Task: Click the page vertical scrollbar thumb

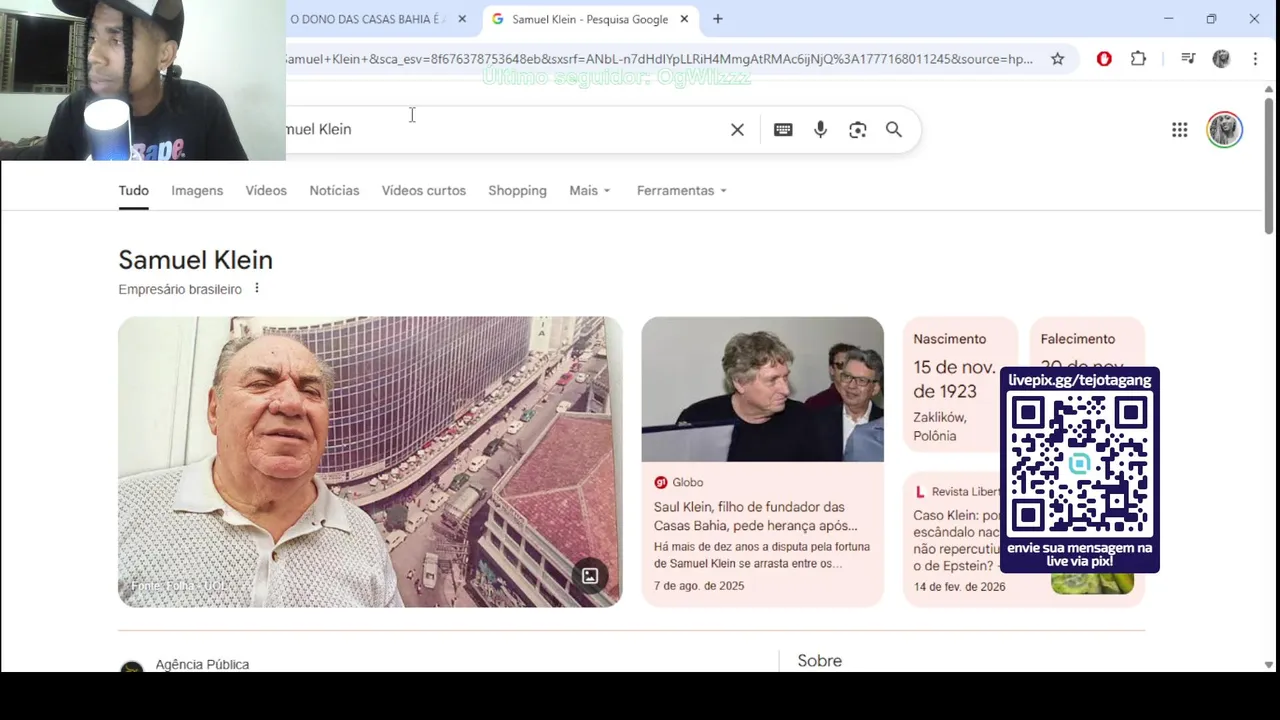Action: click(1269, 165)
